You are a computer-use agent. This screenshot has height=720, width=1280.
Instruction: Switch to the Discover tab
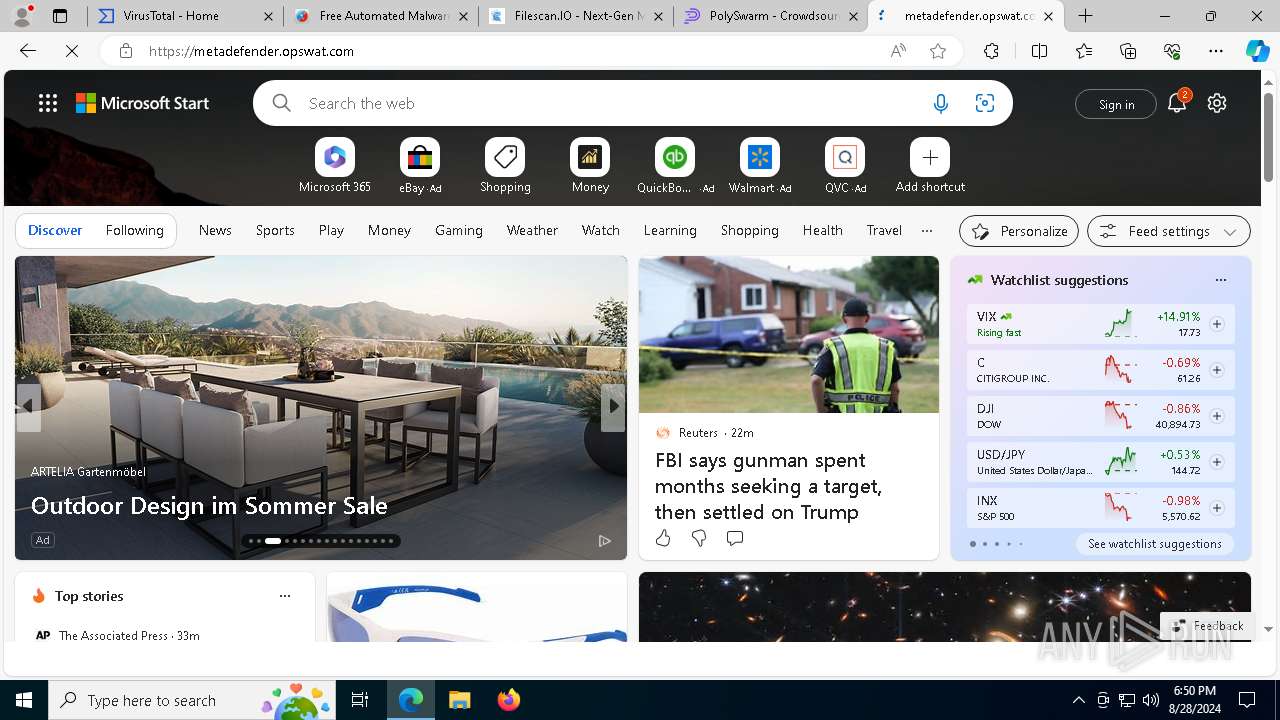pyautogui.click(x=55, y=230)
